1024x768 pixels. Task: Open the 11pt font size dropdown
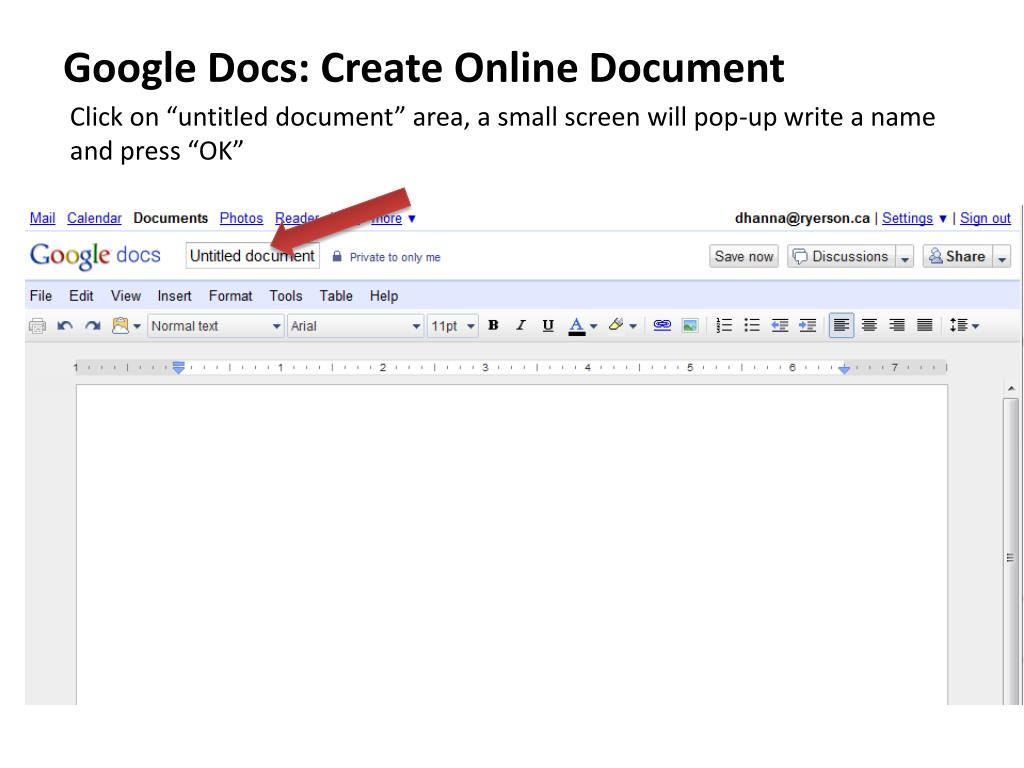coord(453,326)
